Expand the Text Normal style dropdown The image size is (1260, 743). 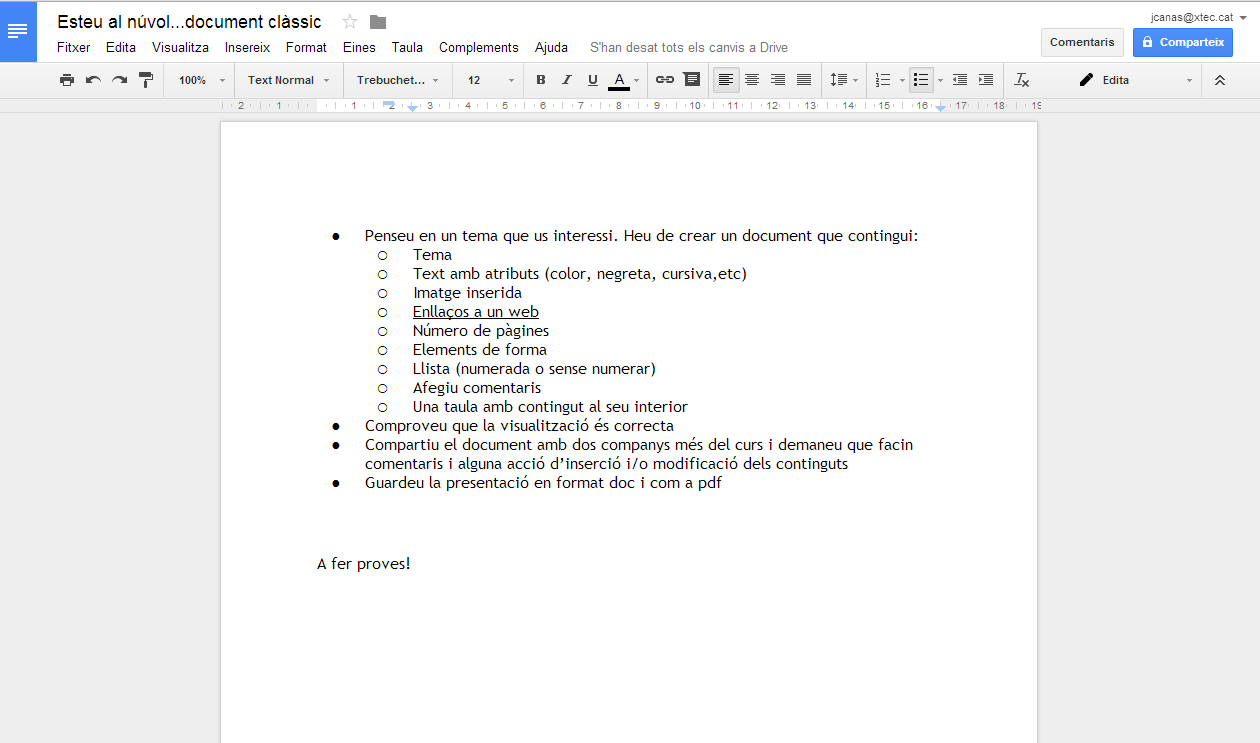pyautogui.click(x=288, y=80)
